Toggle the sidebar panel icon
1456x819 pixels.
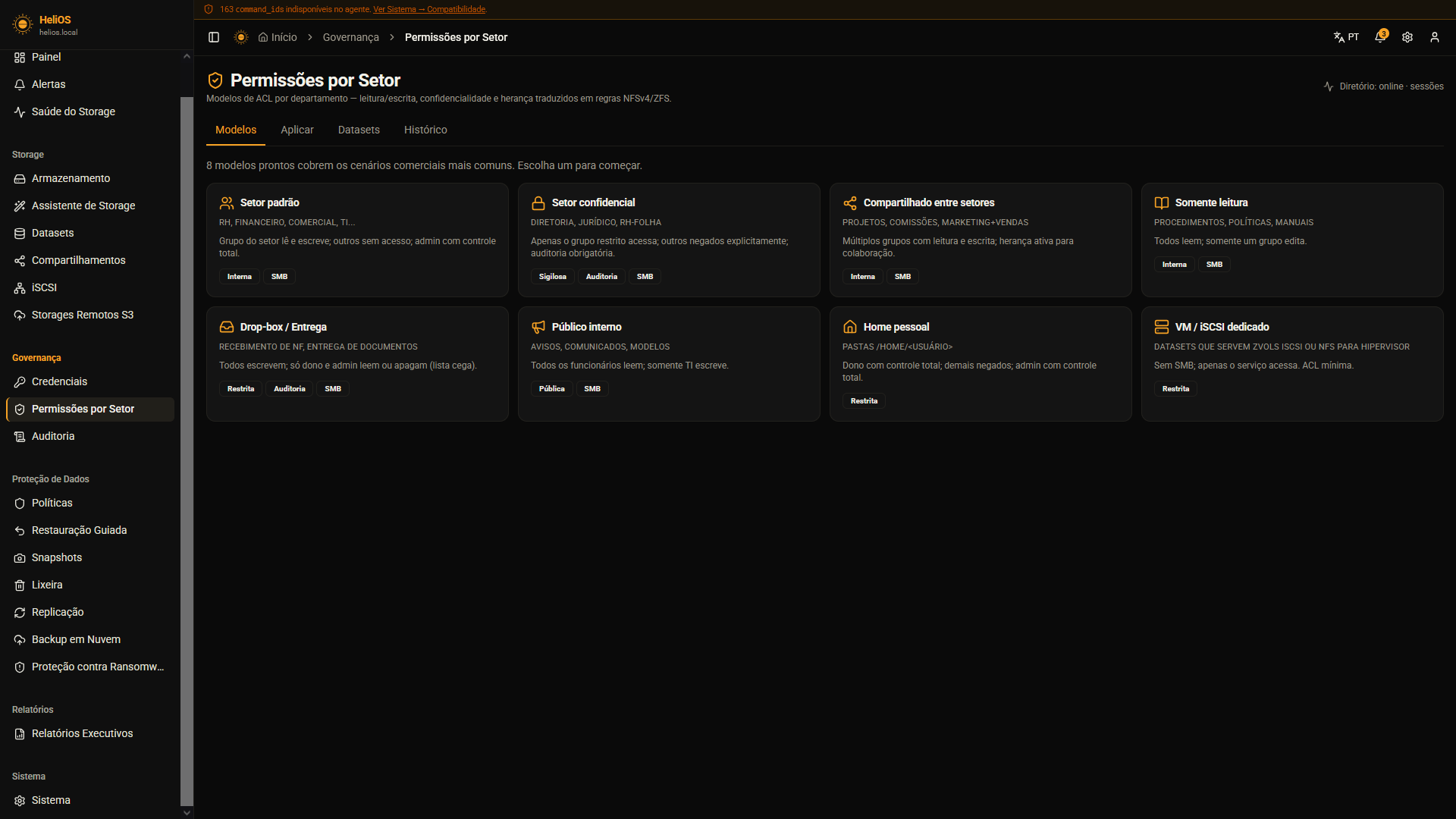pos(214,37)
